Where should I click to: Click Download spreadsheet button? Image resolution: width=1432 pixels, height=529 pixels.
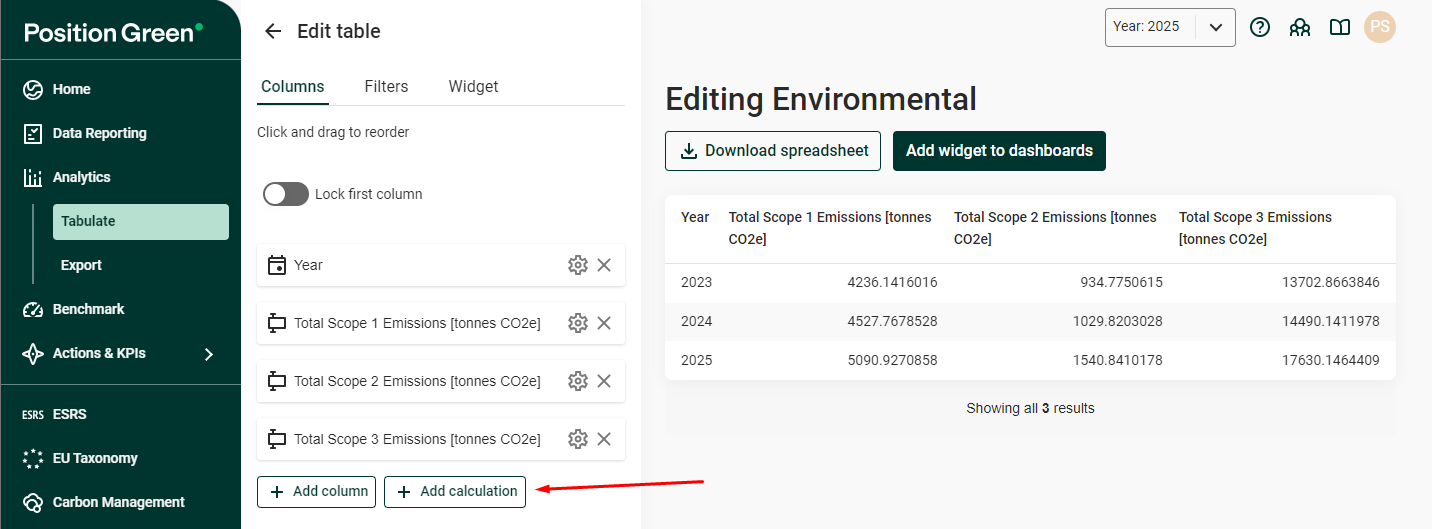(773, 151)
